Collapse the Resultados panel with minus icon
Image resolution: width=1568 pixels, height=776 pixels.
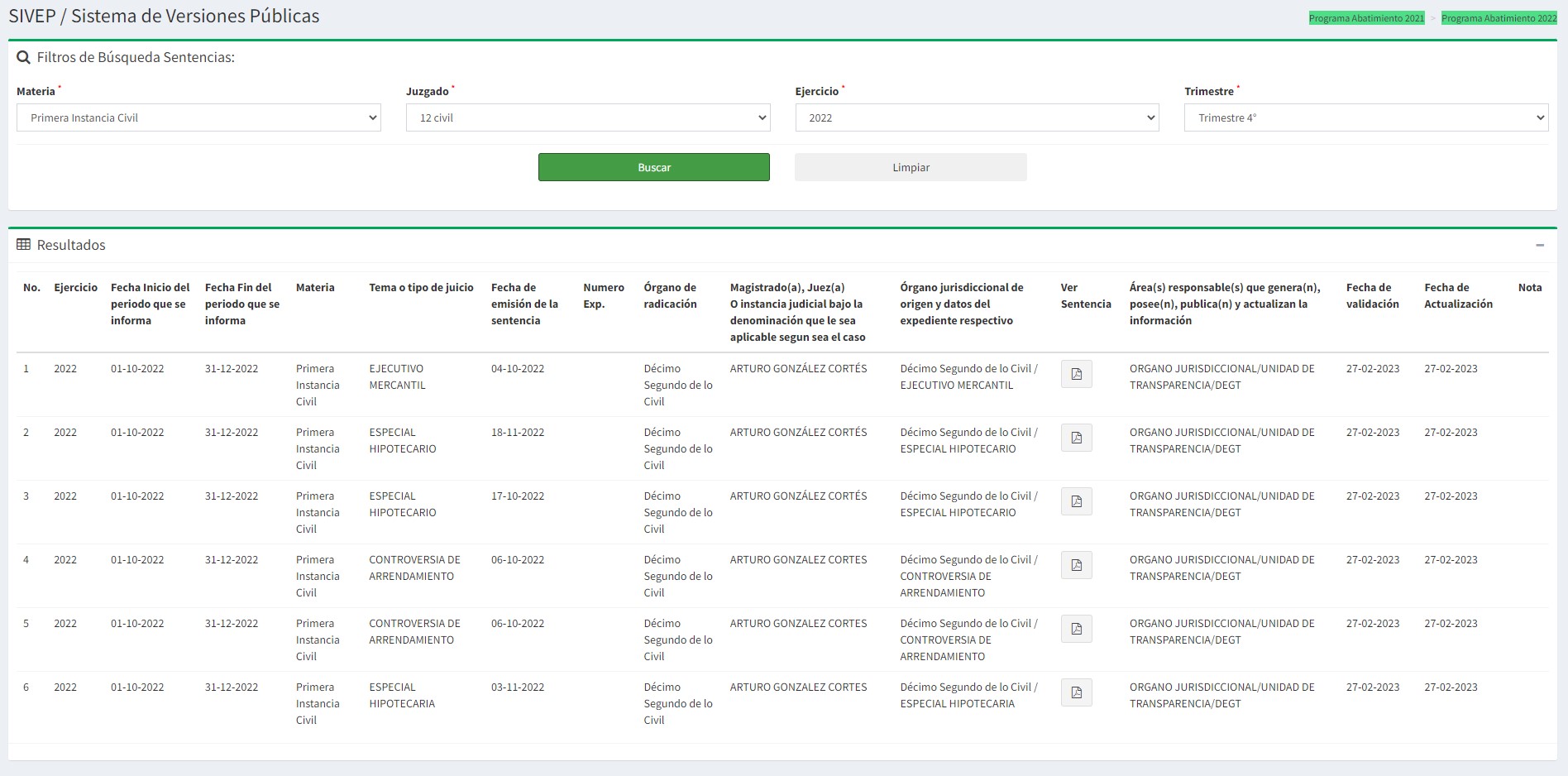(x=1540, y=245)
